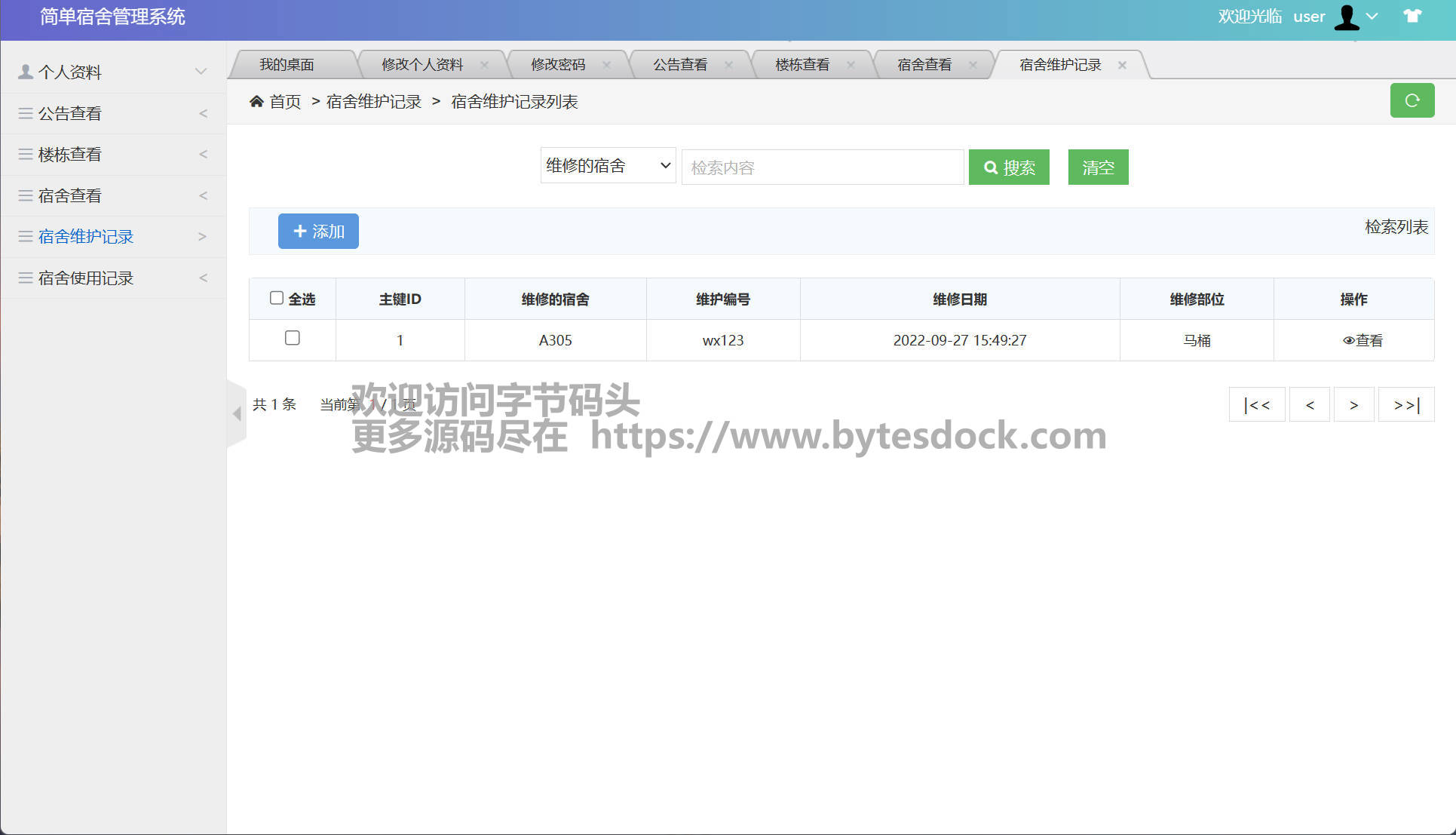Viewport: 1456px width, 835px height.
Task: Click the home icon in breadcrumb
Action: (x=256, y=101)
